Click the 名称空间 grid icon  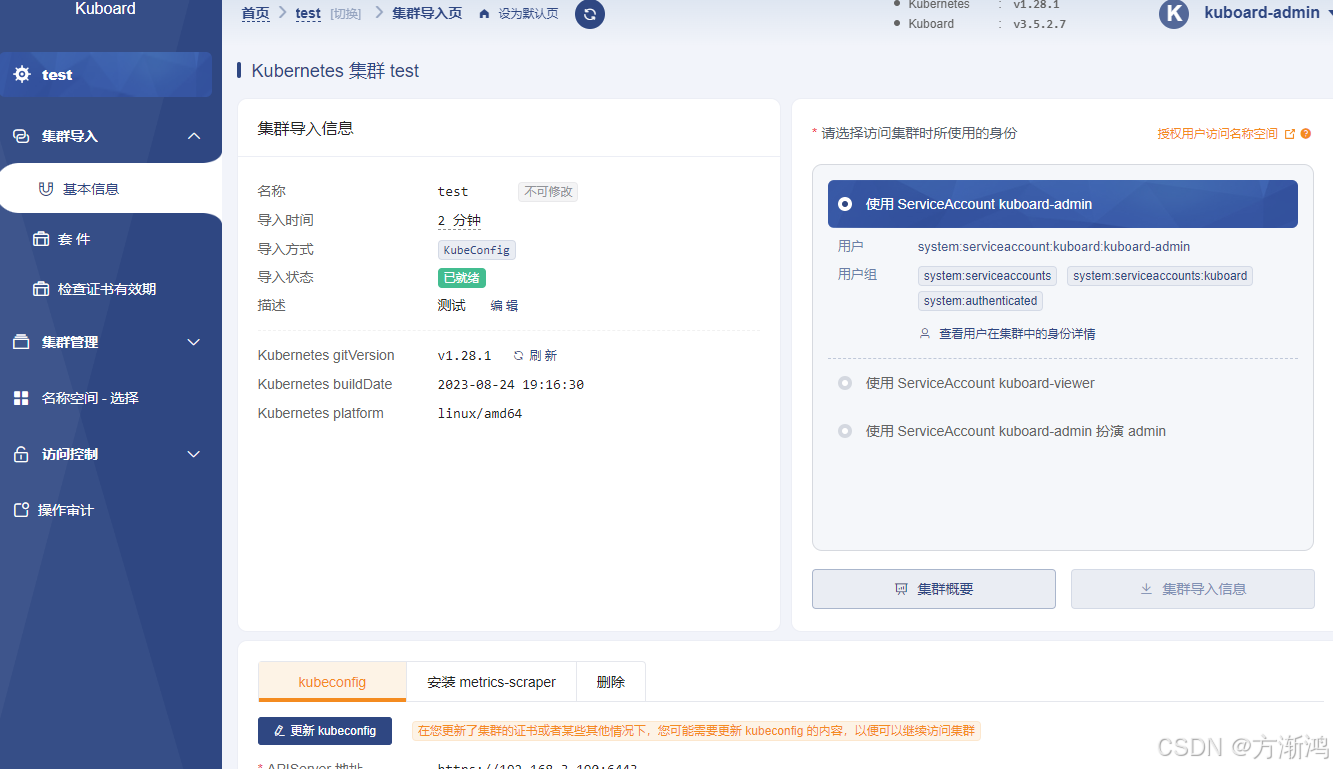[21, 398]
